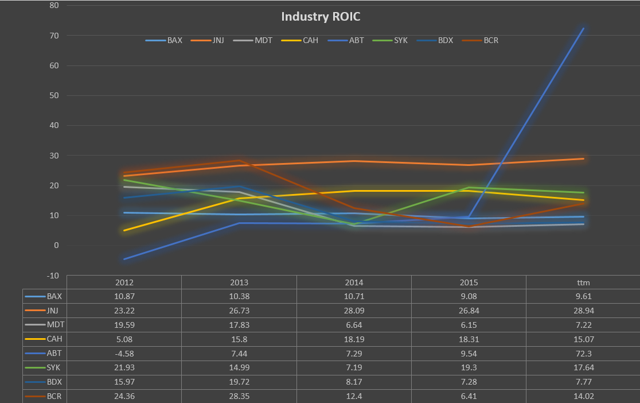Click the value 28.94 in JNJ row

tap(583, 311)
